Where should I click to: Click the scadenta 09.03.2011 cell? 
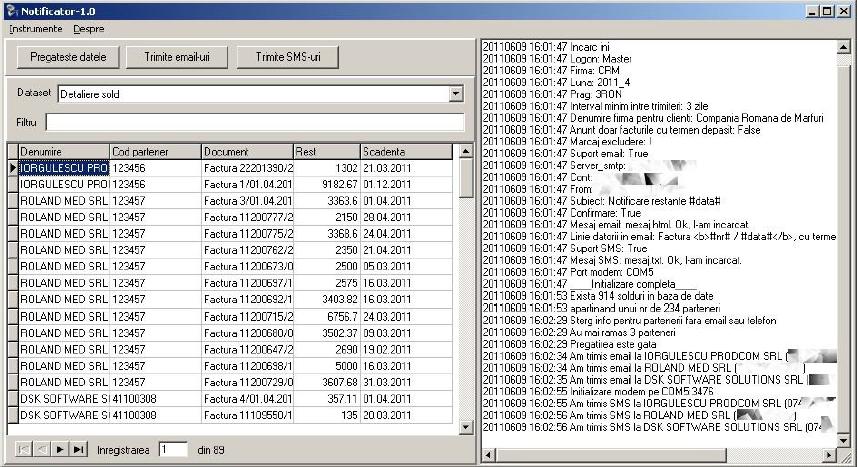406,333
